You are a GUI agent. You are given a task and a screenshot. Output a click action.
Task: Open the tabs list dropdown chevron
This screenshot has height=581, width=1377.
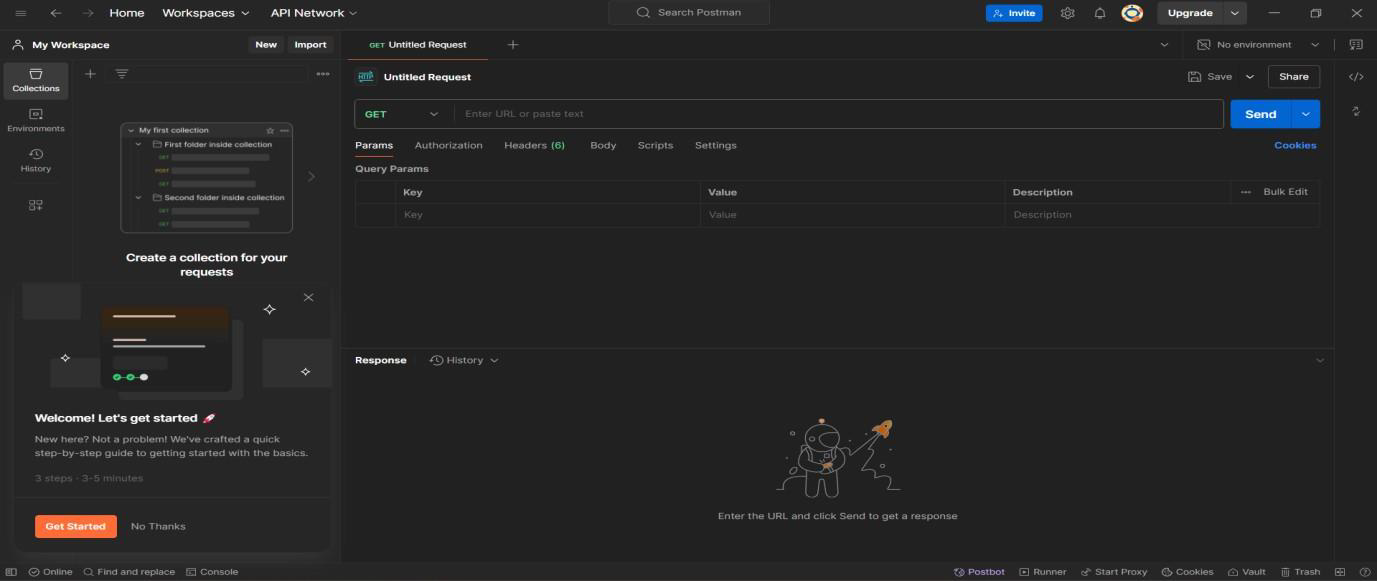[x=1164, y=45]
